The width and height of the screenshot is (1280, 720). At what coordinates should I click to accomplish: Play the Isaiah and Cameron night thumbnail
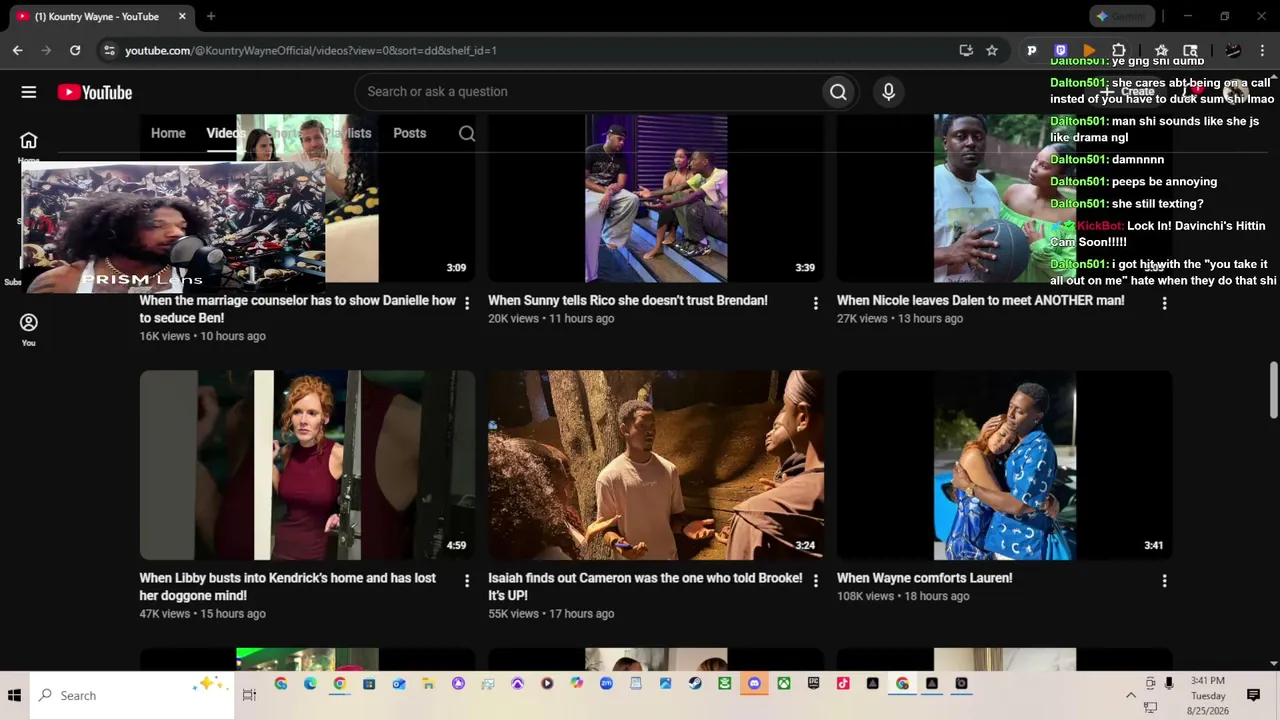point(656,465)
